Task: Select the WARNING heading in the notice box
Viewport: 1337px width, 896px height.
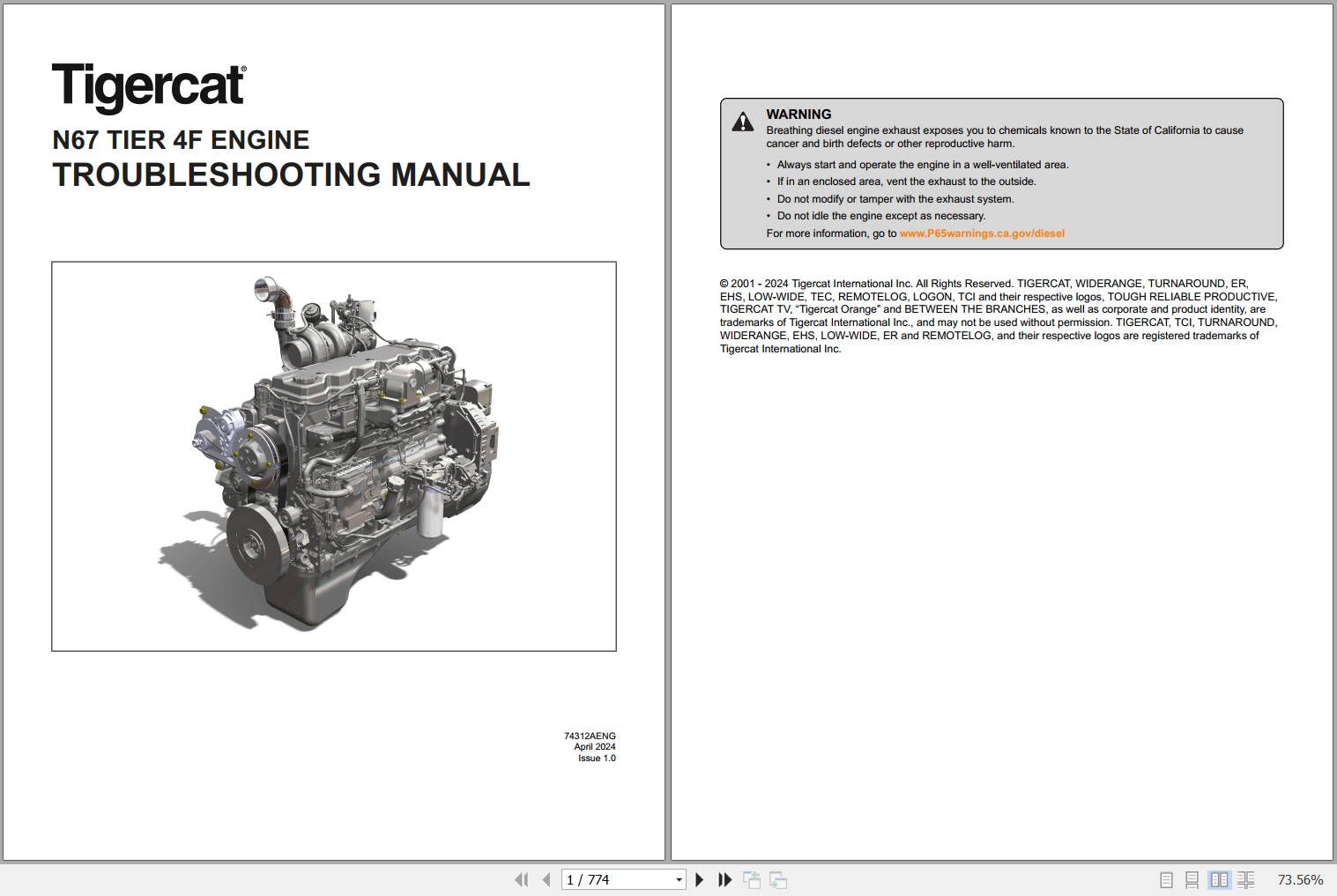Action: [x=798, y=114]
